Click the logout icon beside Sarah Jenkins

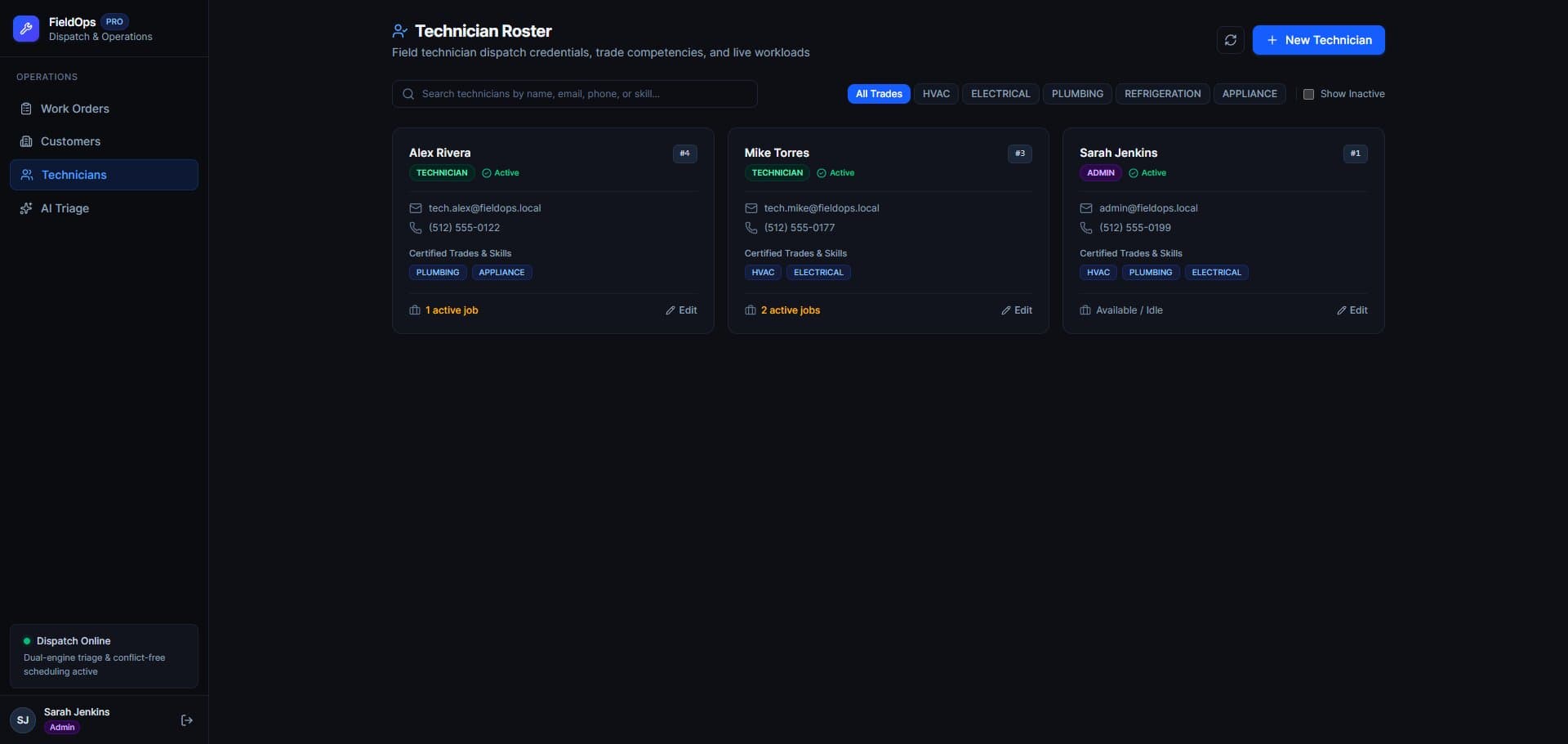[187, 720]
